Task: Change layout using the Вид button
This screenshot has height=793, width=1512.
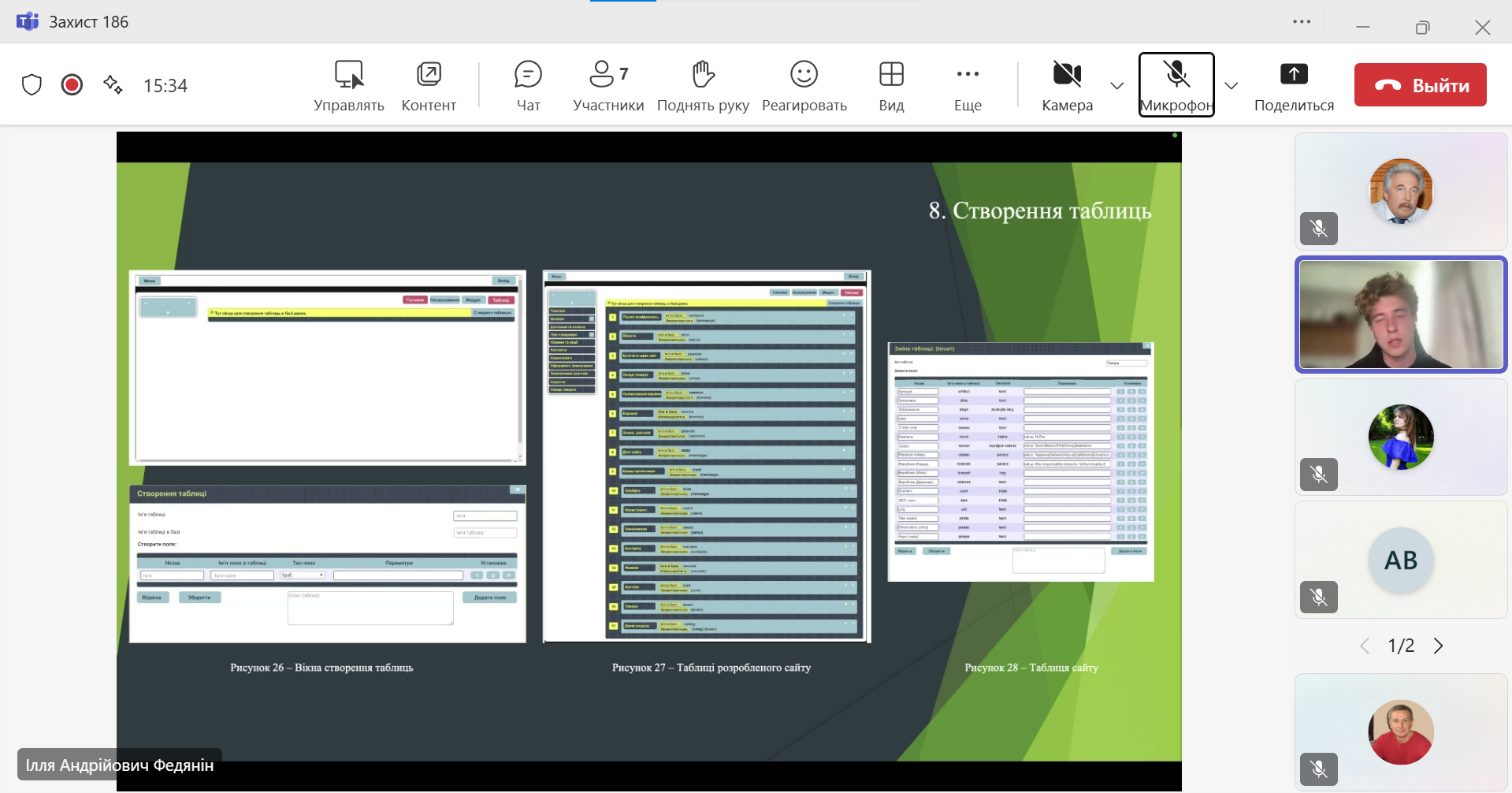Action: (891, 85)
